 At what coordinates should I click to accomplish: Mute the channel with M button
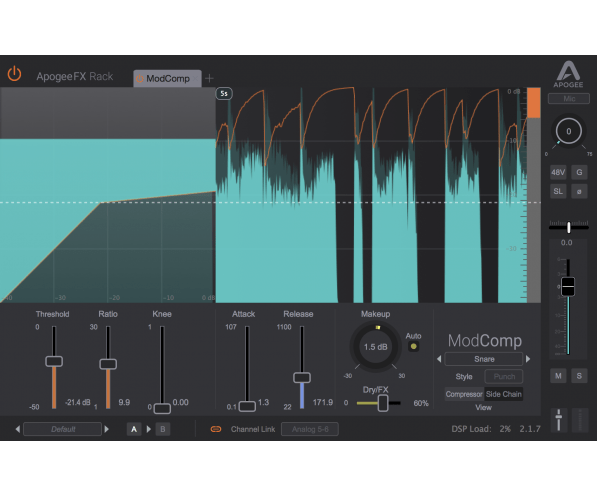point(558,376)
